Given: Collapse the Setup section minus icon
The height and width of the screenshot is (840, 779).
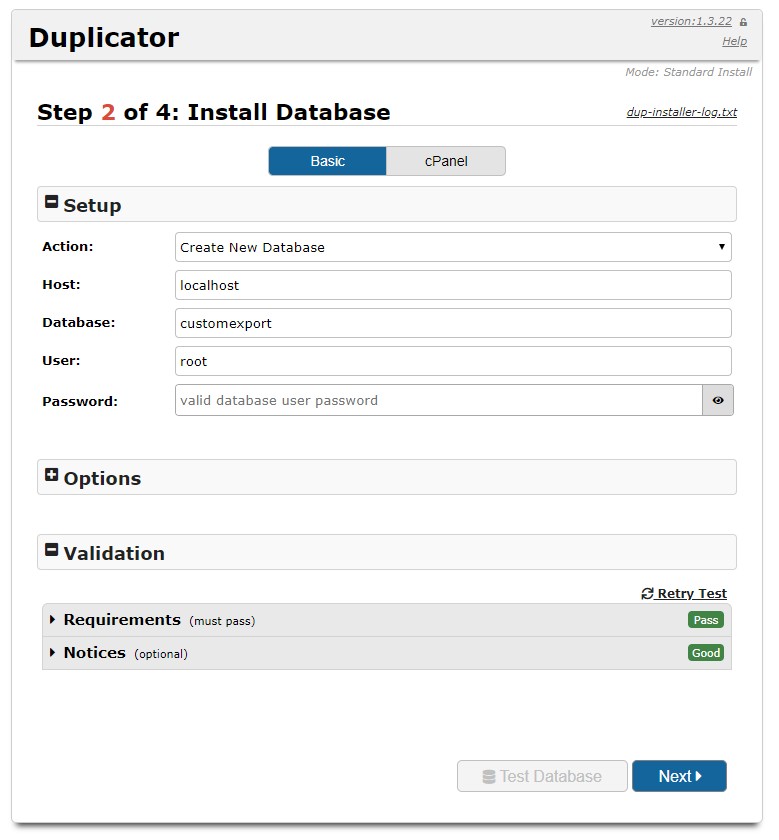Looking at the screenshot, I should [x=52, y=202].
